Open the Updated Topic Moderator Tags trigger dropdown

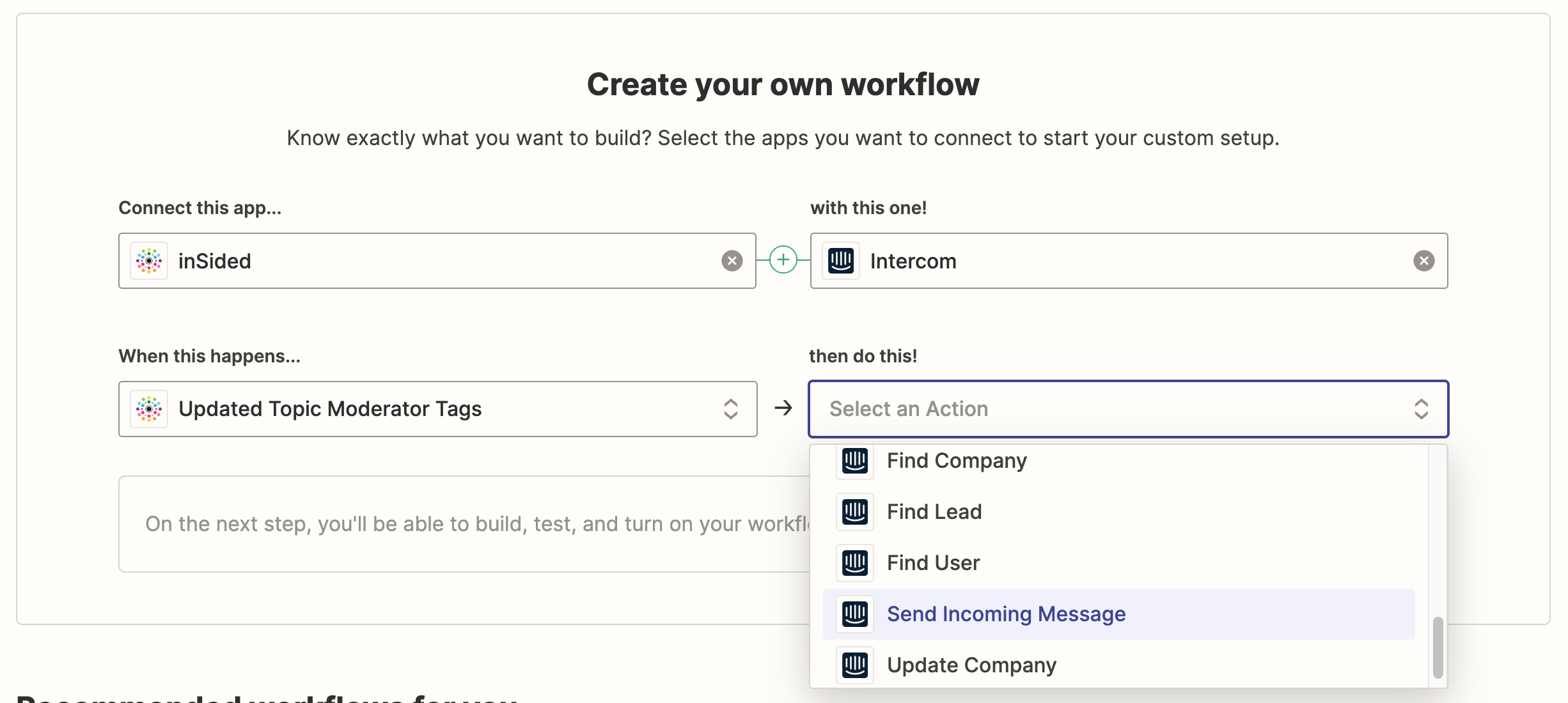click(x=437, y=409)
